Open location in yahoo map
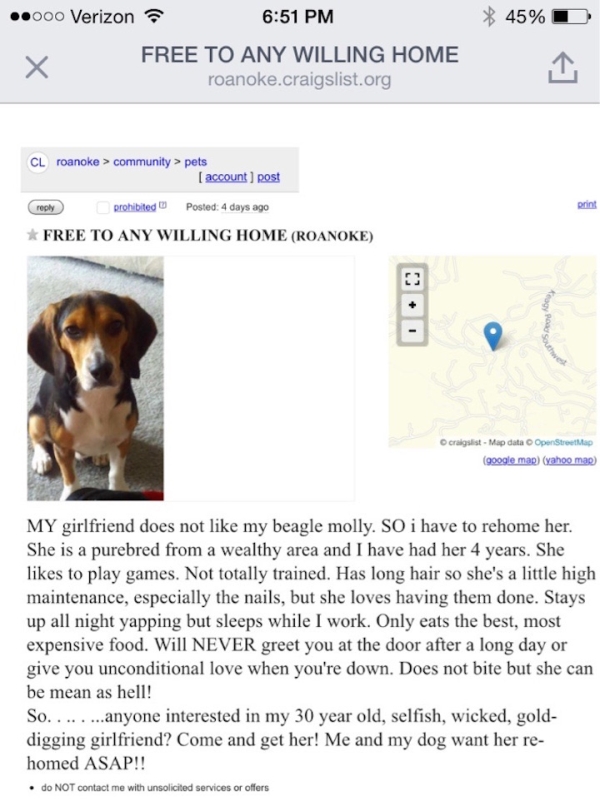 tap(569, 460)
